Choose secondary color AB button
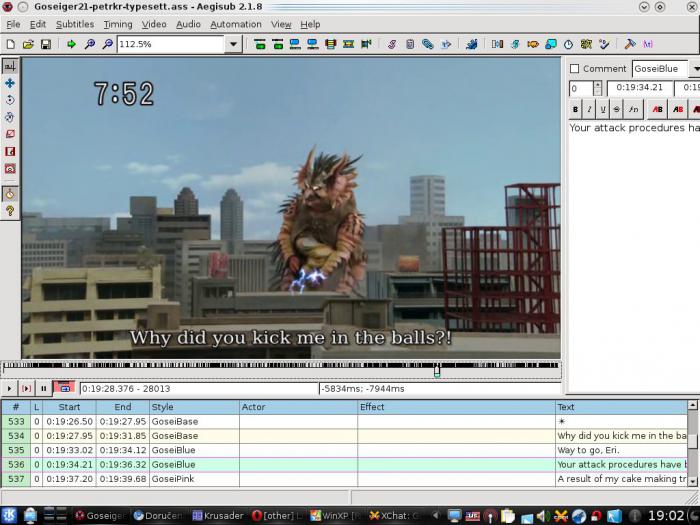This screenshot has width=700, height=525. (678, 109)
